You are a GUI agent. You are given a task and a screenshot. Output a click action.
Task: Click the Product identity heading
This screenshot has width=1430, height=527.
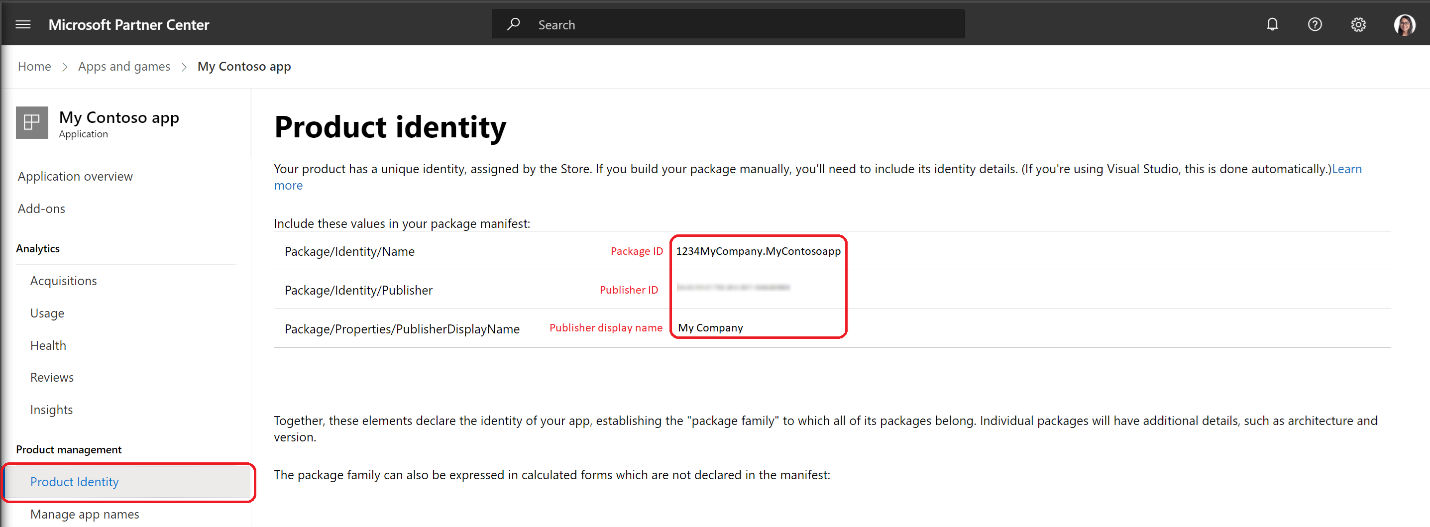390,127
